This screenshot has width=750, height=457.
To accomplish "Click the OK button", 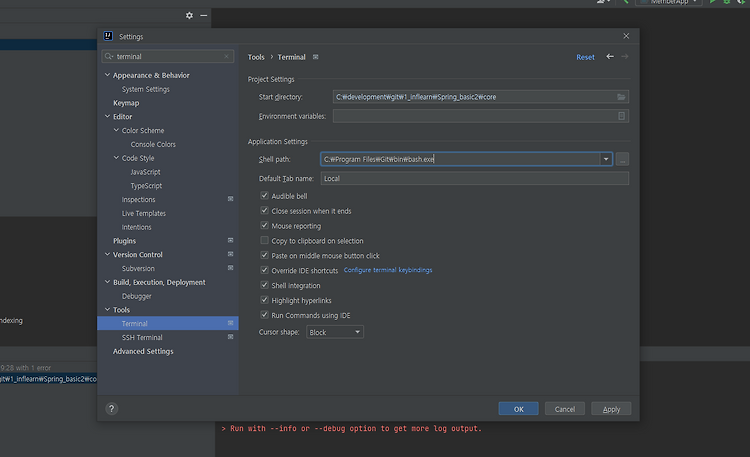I will pos(518,409).
